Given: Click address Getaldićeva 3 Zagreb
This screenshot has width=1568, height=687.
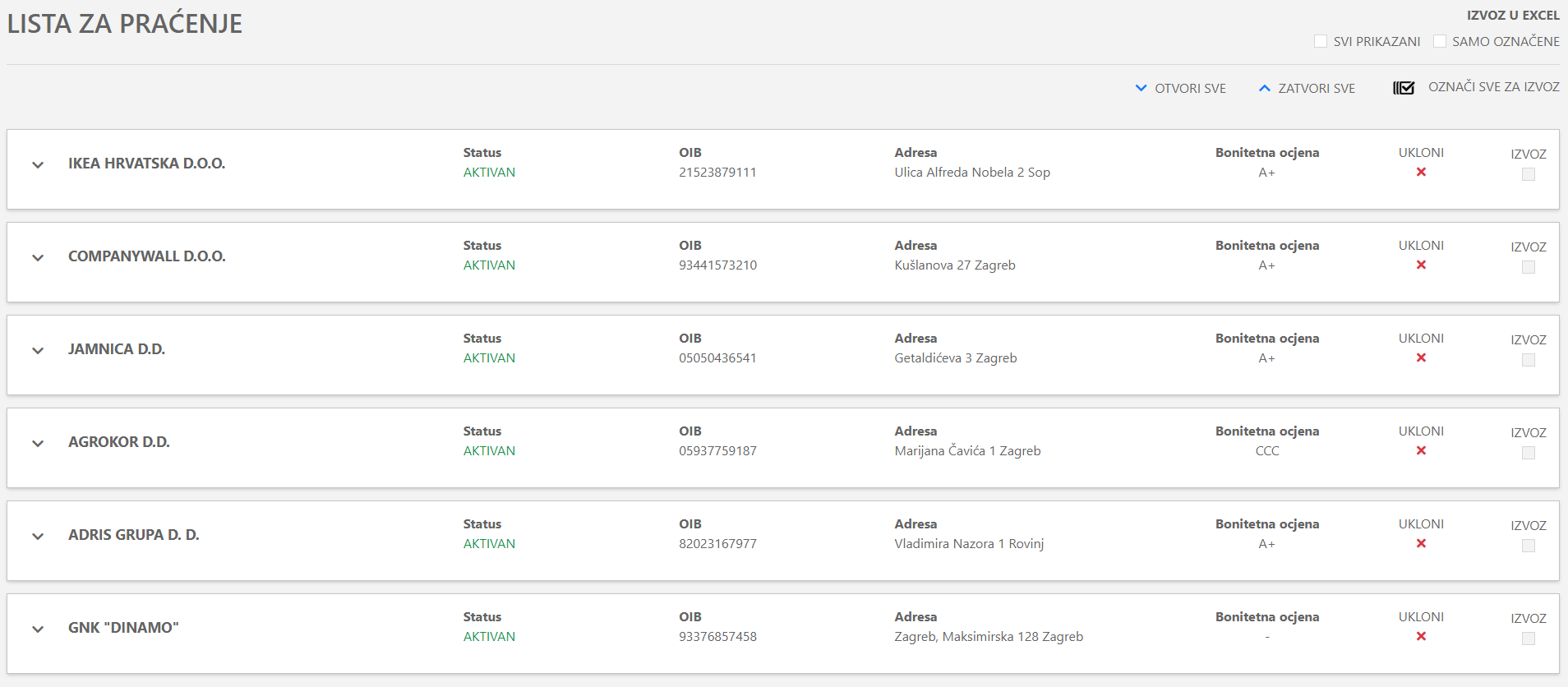Looking at the screenshot, I should point(956,358).
